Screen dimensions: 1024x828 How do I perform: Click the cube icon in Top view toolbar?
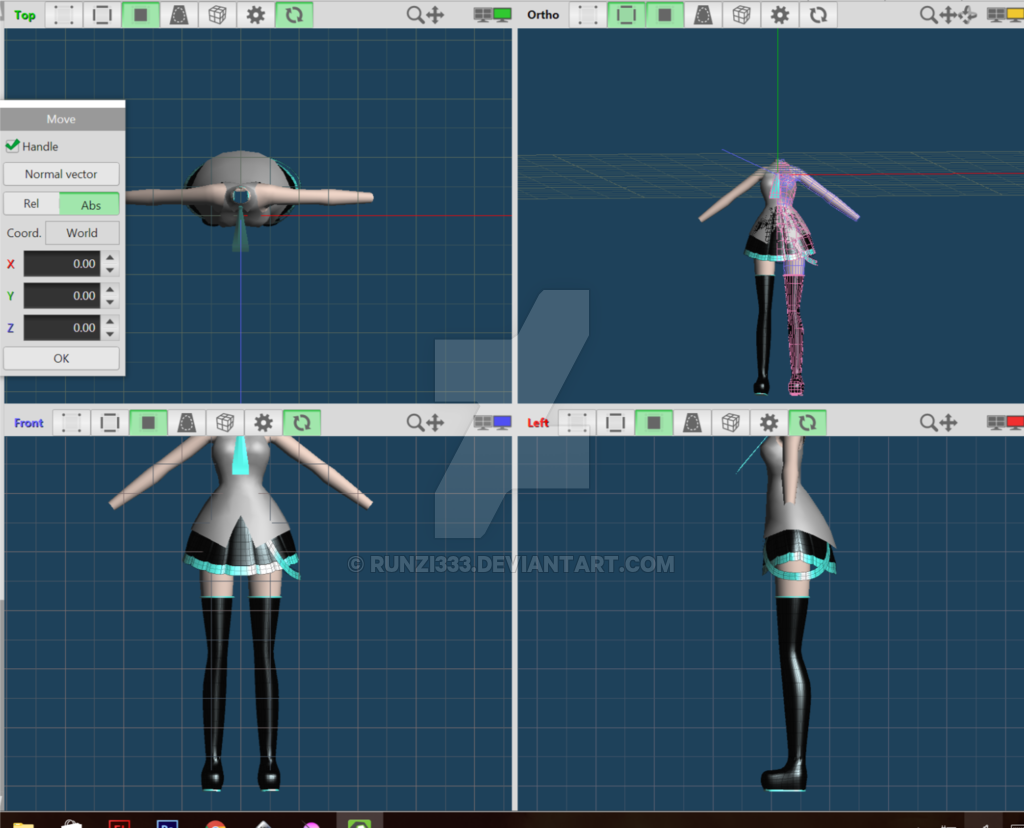[x=217, y=14]
